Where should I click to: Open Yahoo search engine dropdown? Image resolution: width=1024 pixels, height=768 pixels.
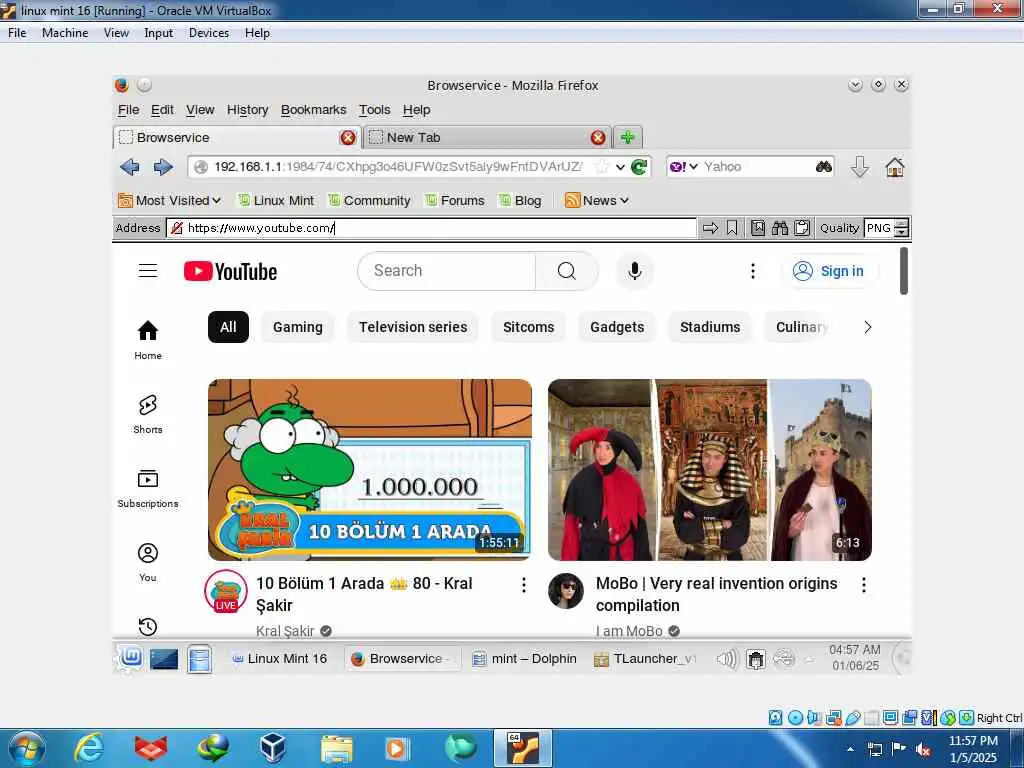[684, 167]
